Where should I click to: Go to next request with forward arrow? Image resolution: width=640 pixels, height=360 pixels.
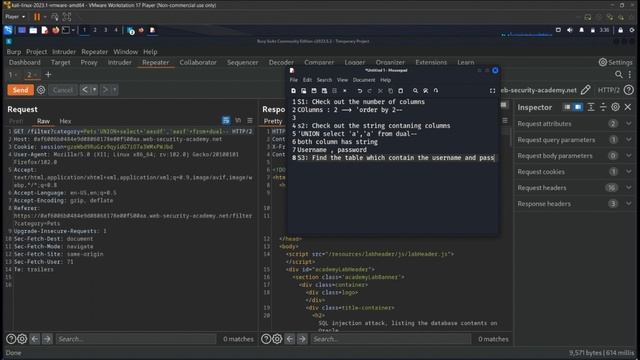point(105,90)
